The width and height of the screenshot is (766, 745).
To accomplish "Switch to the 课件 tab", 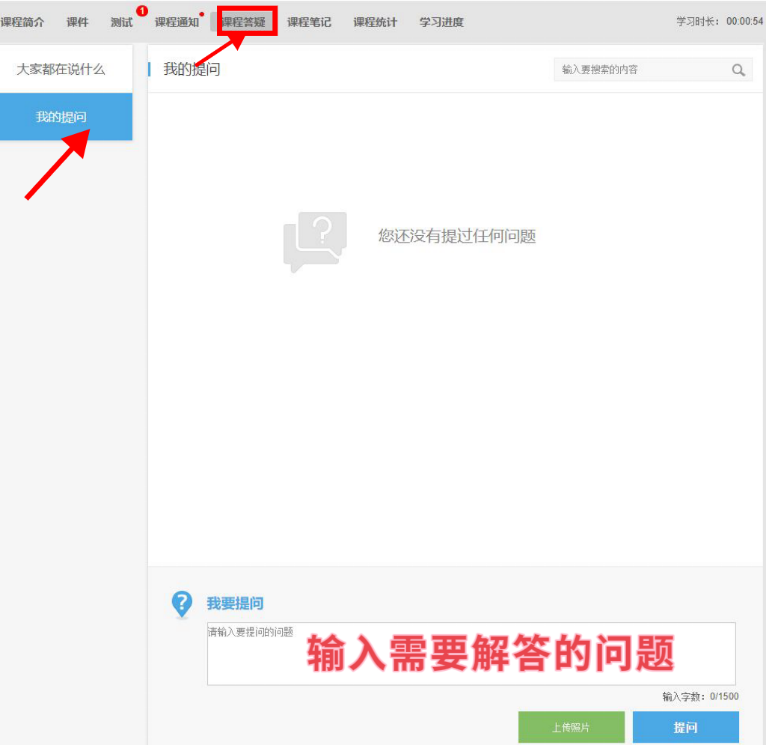I will (x=77, y=22).
